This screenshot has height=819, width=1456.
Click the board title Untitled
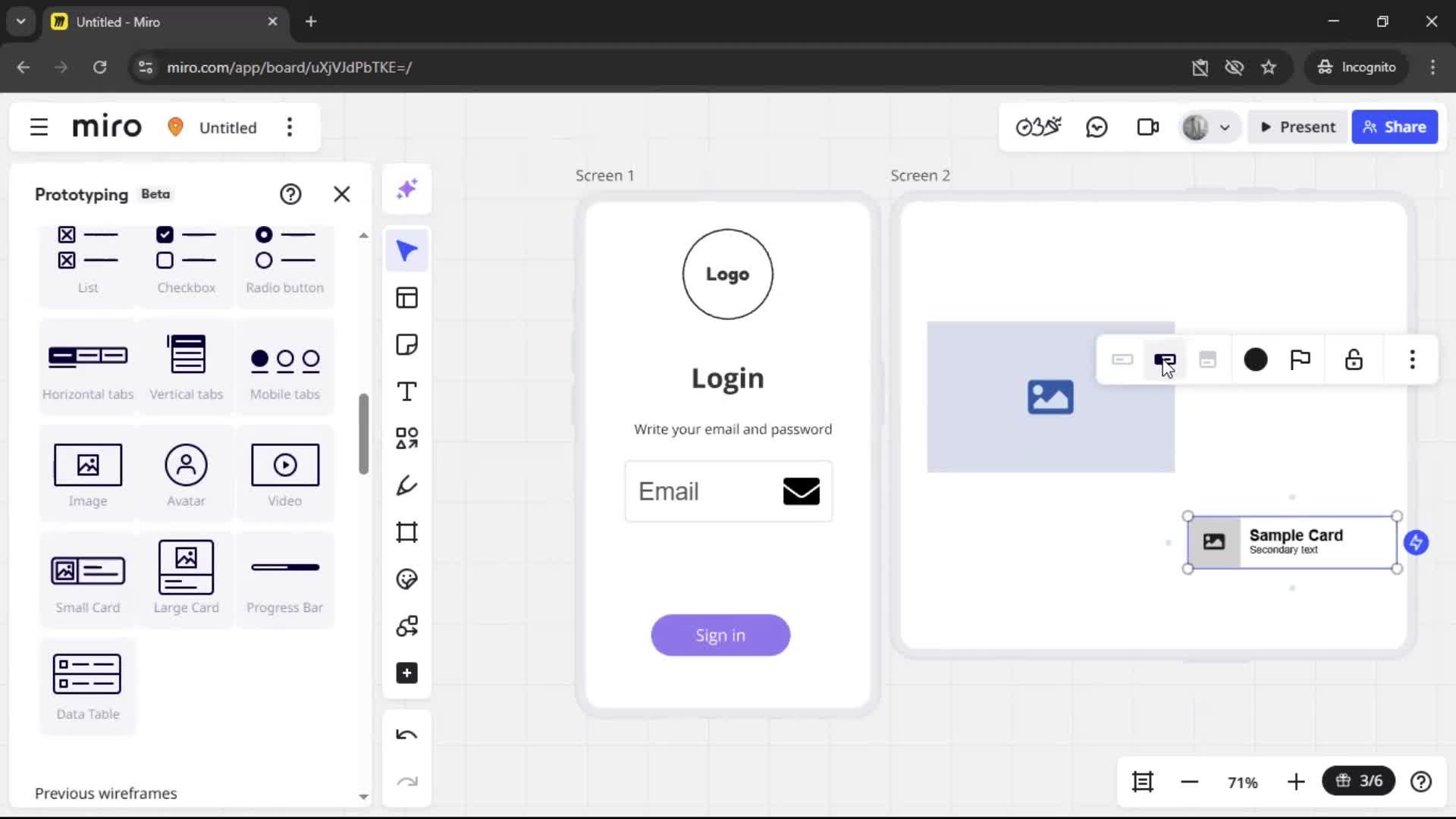click(227, 127)
